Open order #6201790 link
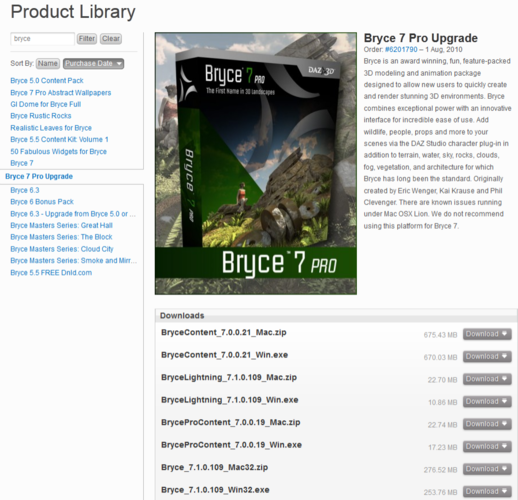 [x=401, y=50]
